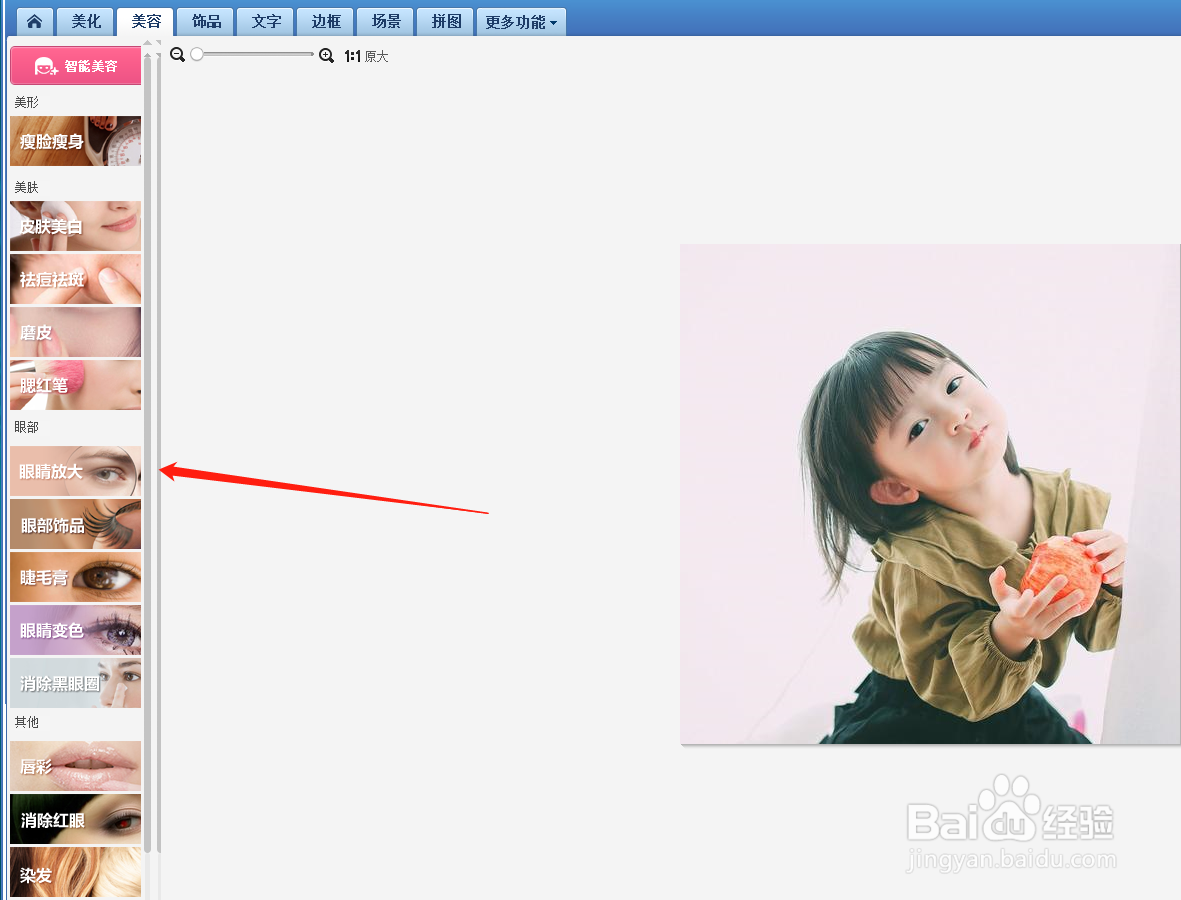Select the 腮红笔 tool
This screenshot has width=1181, height=900.
(x=75, y=385)
